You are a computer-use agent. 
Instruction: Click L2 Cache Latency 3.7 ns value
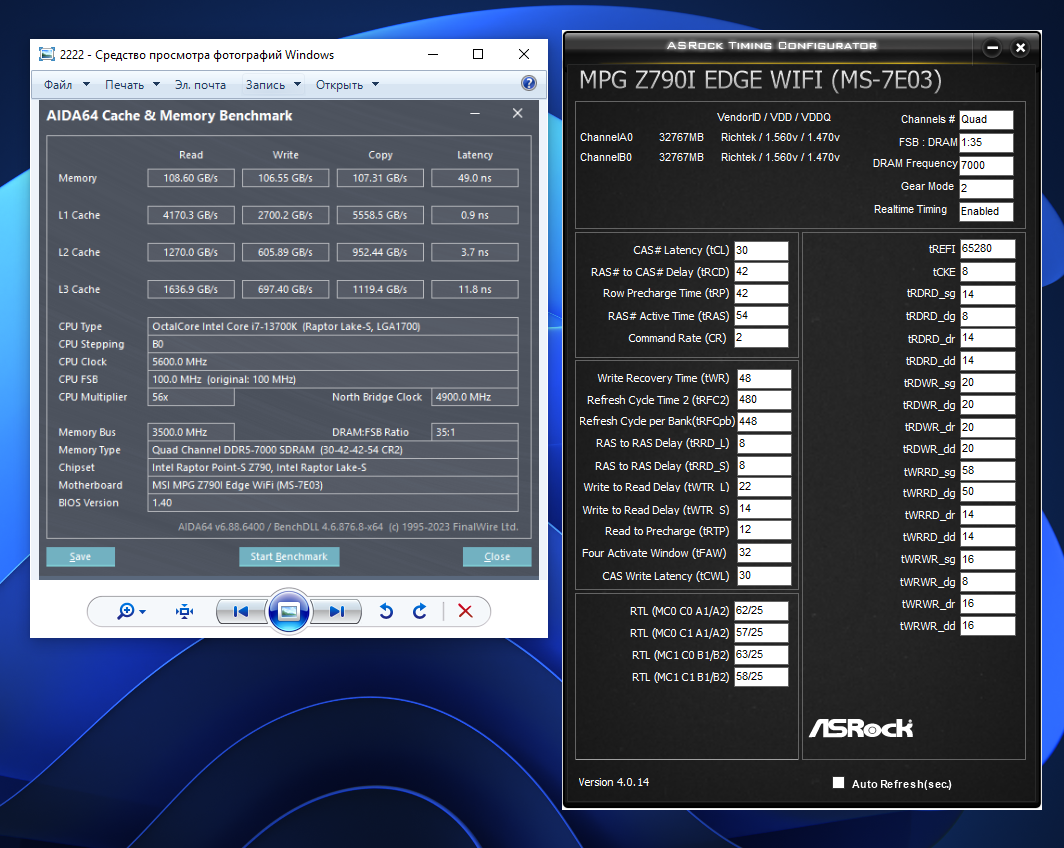(474, 252)
